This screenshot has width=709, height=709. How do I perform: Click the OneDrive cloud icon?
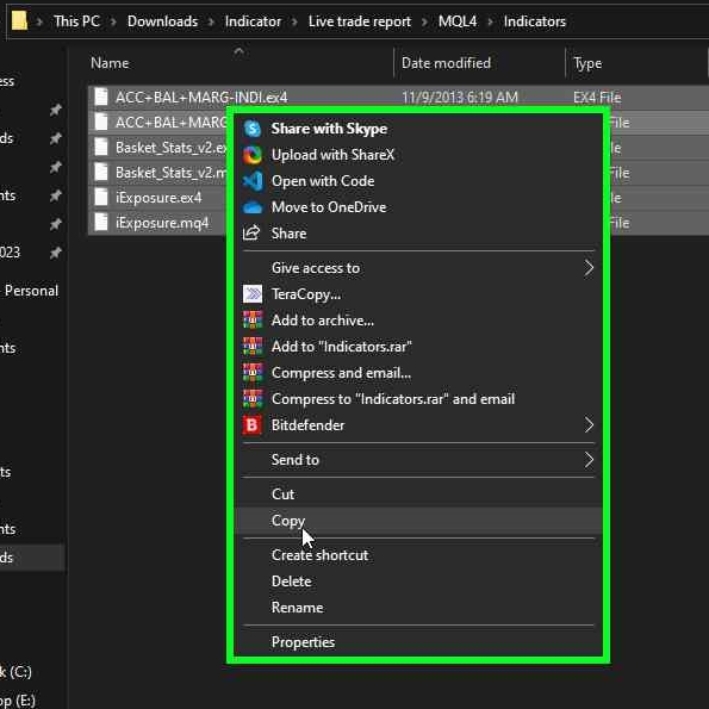pos(252,208)
